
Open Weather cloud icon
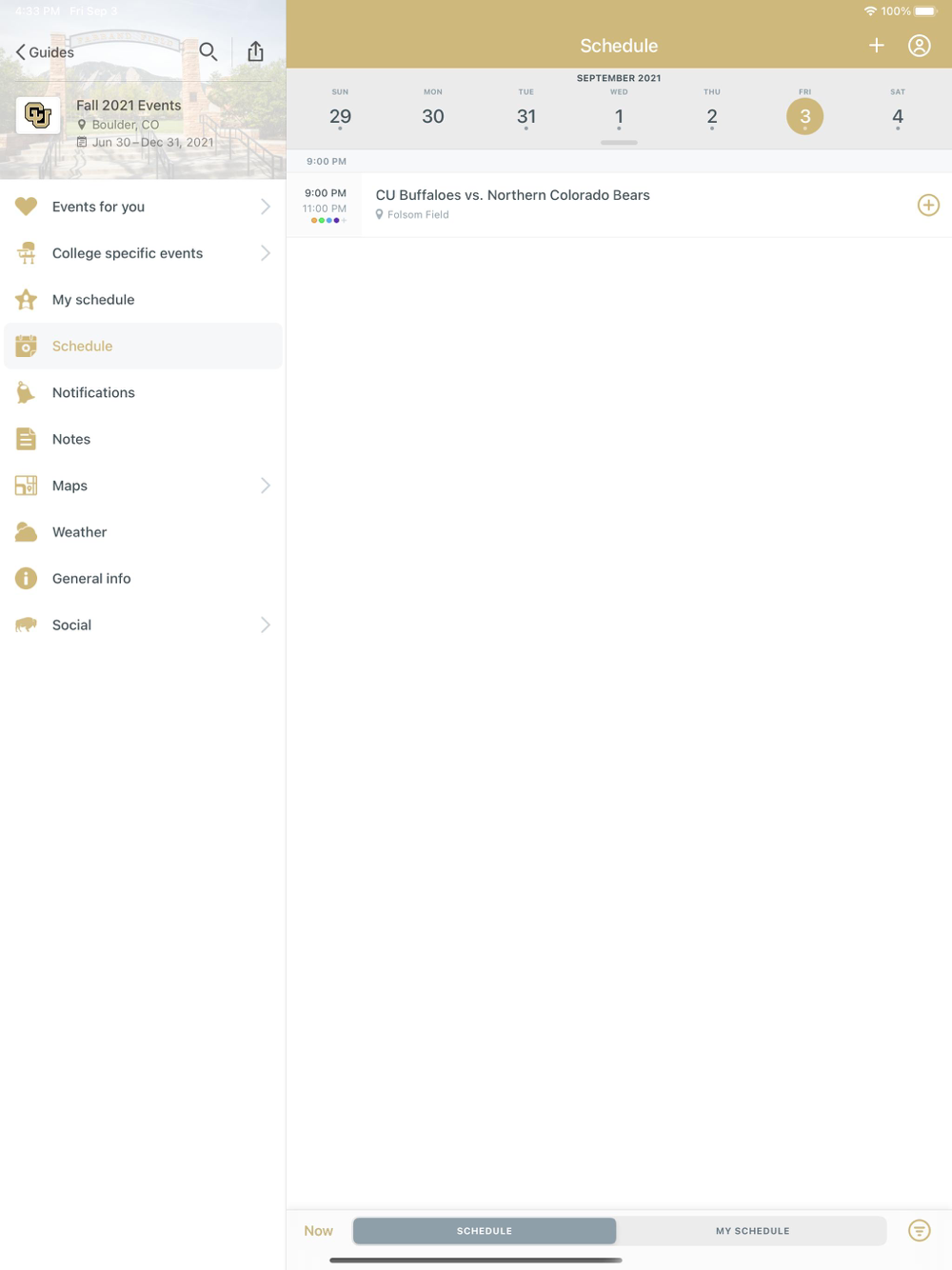[26, 532]
